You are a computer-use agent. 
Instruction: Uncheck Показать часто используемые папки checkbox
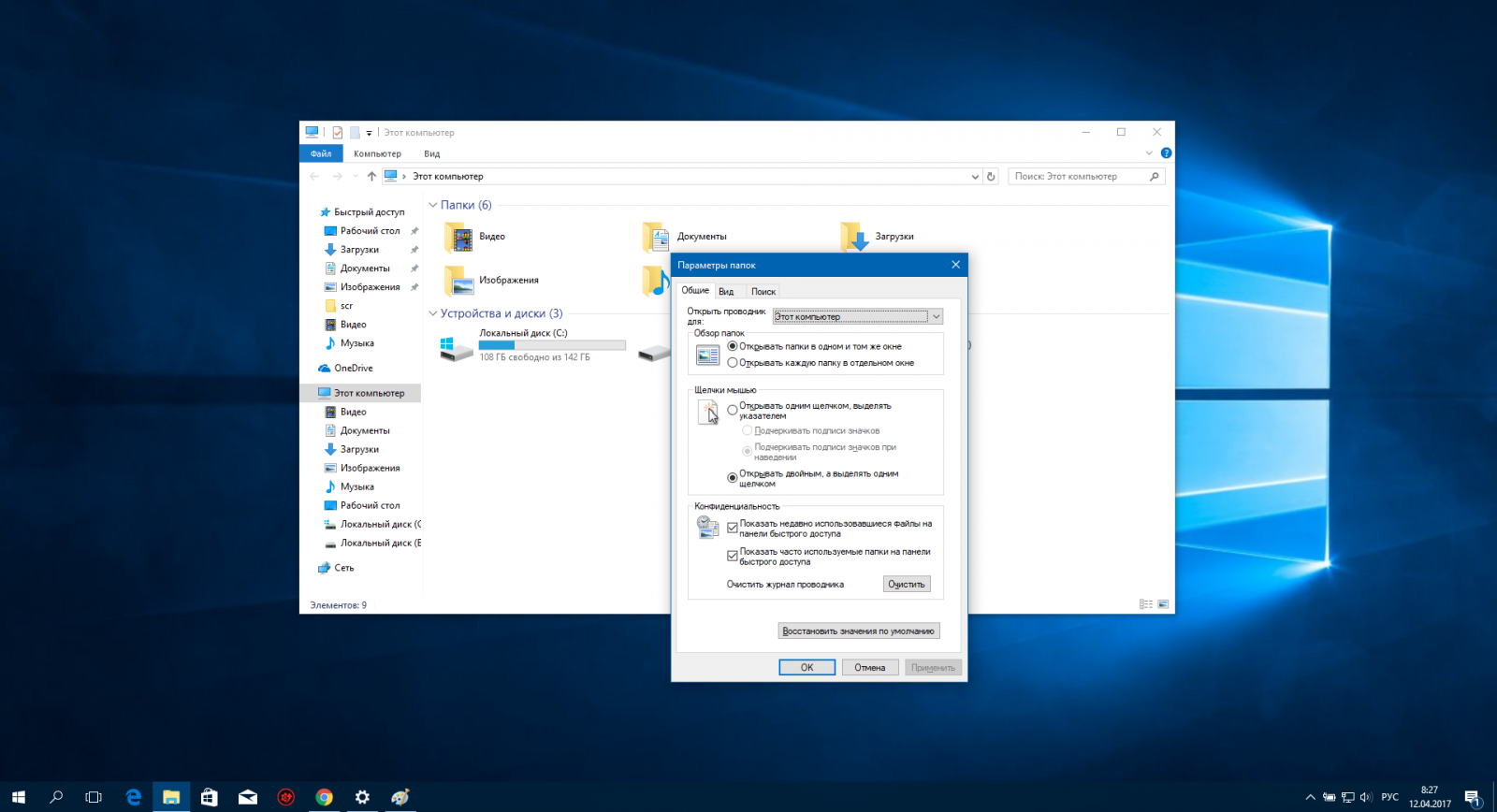pos(733,556)
